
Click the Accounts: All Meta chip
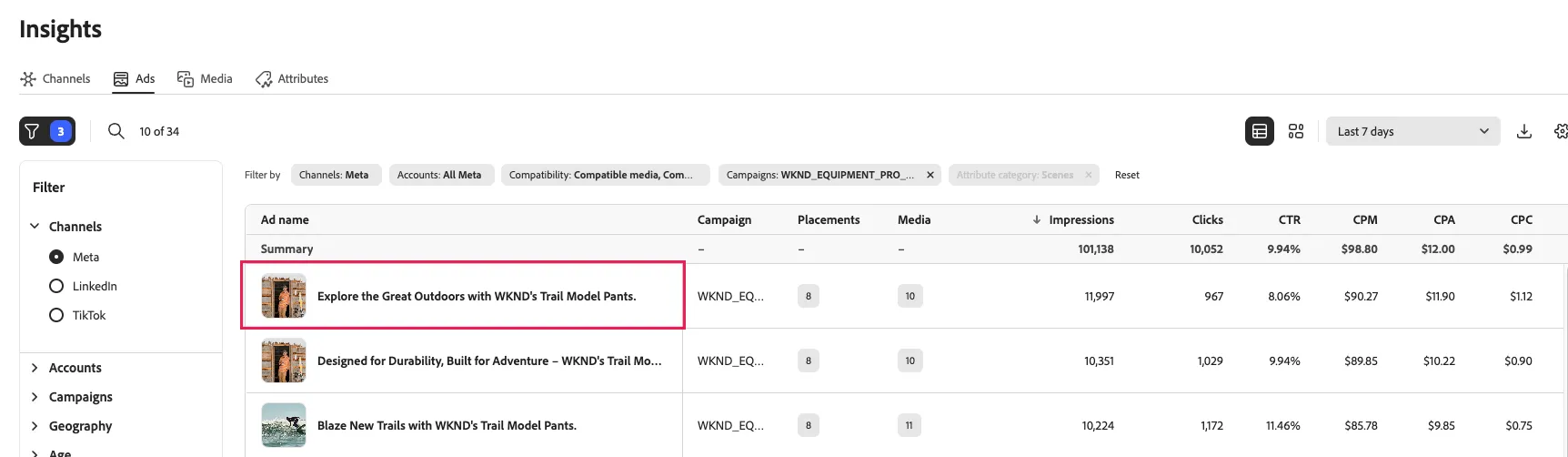coord(441,175)
